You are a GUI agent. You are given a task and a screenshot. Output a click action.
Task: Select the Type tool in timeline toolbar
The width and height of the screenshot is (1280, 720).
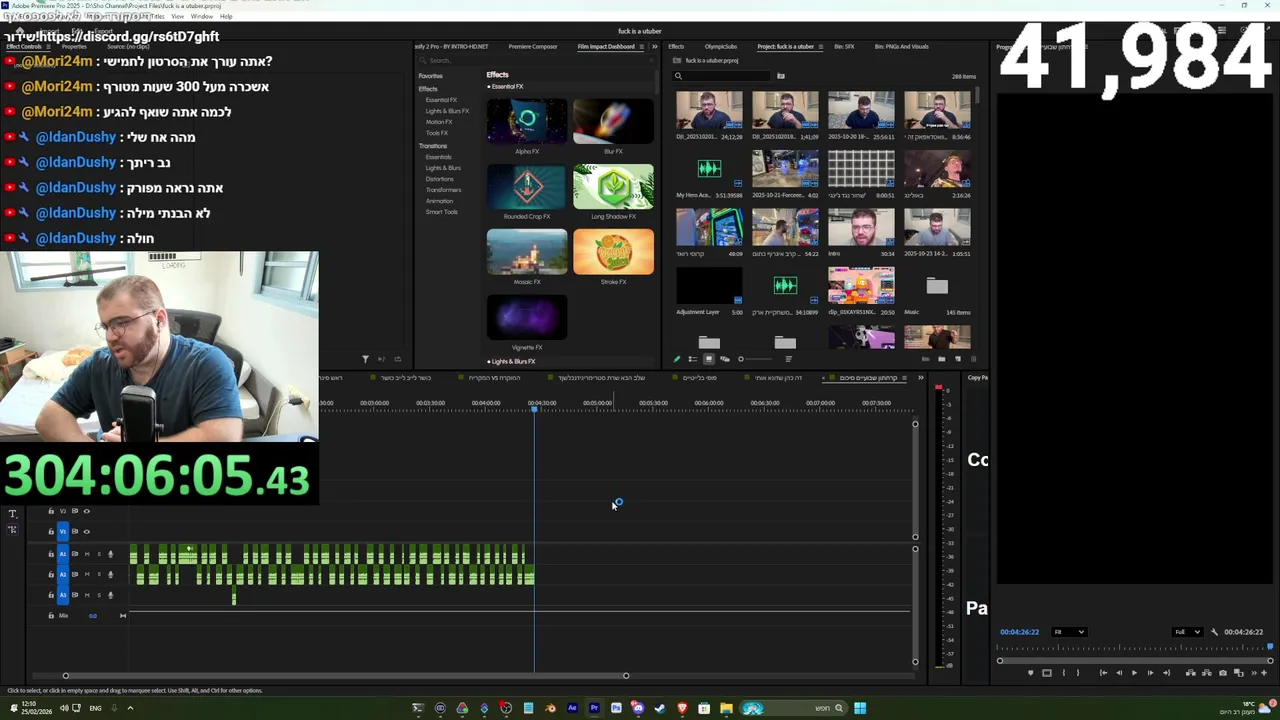click(x=13, y=514)
